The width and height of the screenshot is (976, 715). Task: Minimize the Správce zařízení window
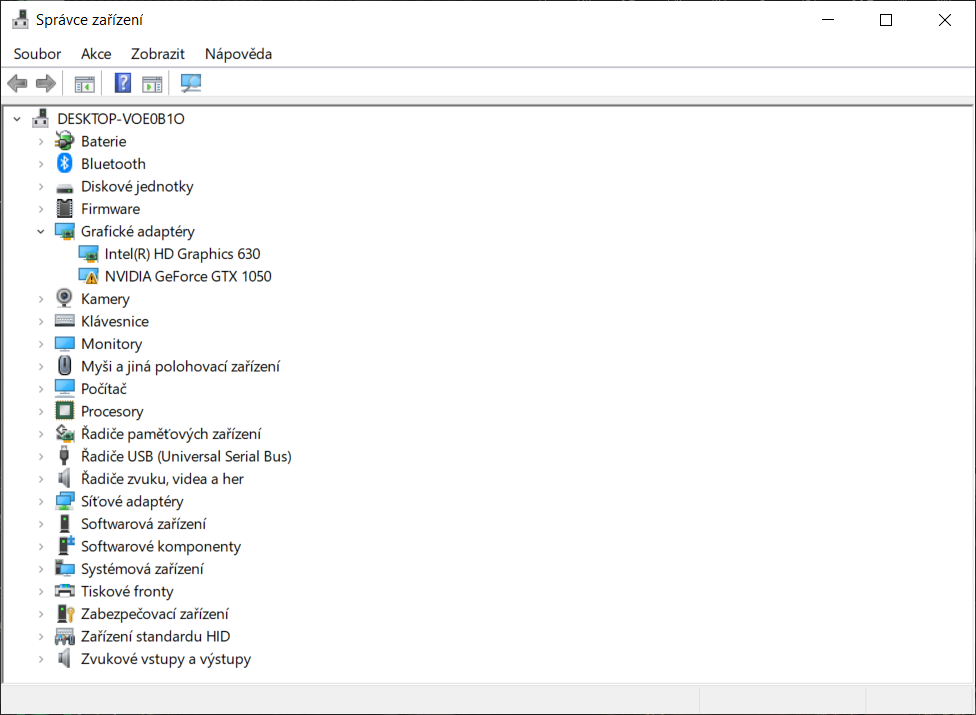(x=828, y=20)
